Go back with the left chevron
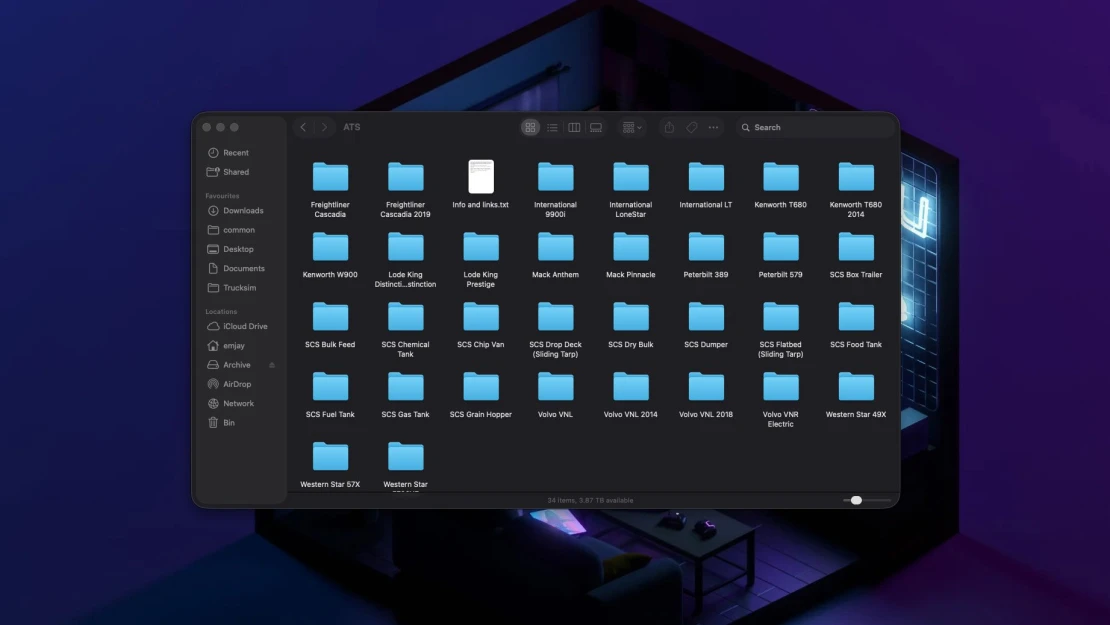 pos(303,127)
